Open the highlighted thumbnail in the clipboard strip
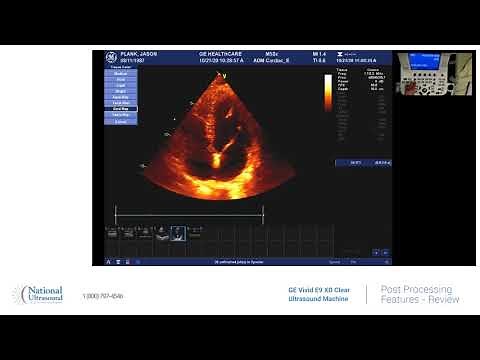 178,233
